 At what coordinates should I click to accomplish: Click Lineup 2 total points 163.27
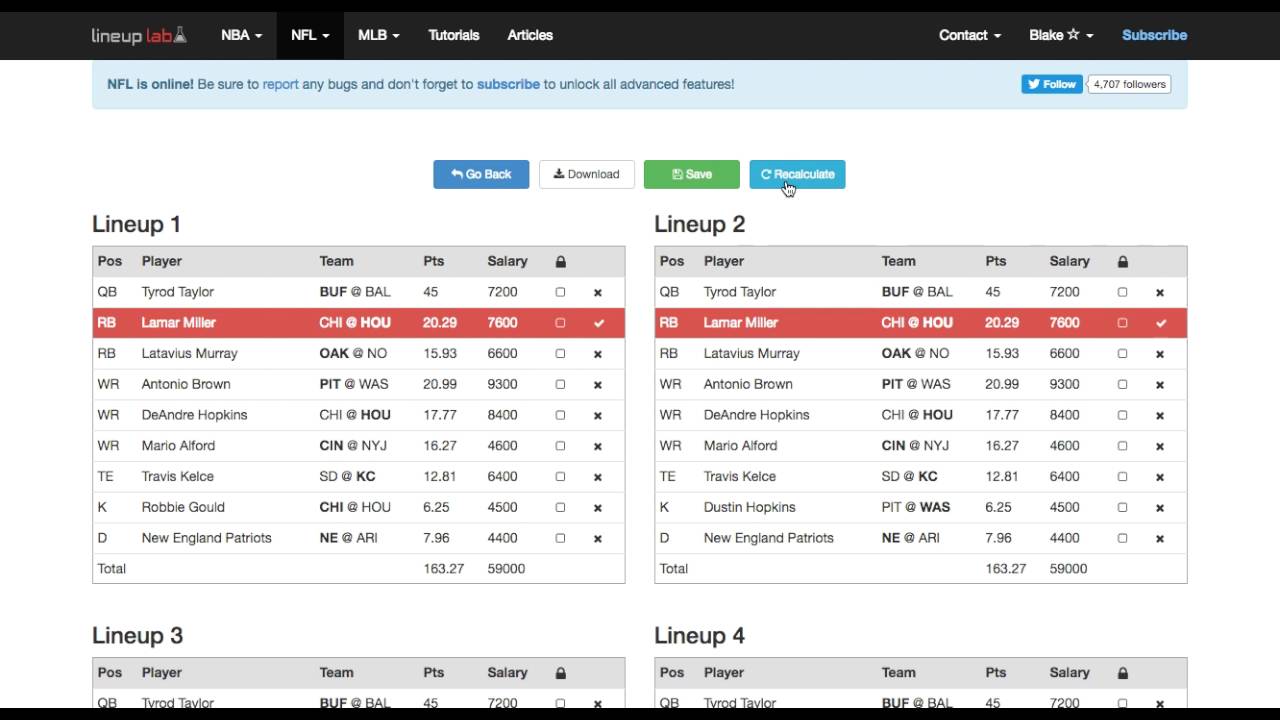click(x=1008, y=569)
